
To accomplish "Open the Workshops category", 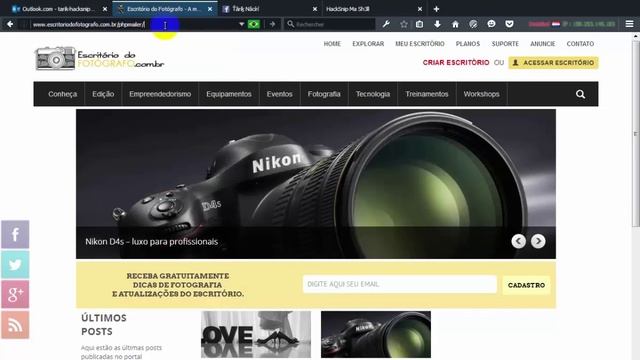I will point(481,94).
